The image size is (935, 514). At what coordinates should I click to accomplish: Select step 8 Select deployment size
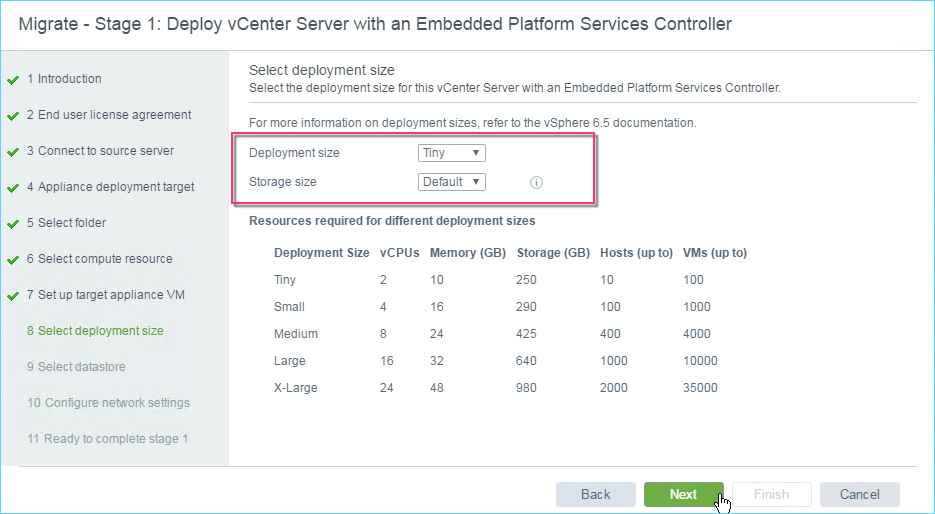coord(95,331)
